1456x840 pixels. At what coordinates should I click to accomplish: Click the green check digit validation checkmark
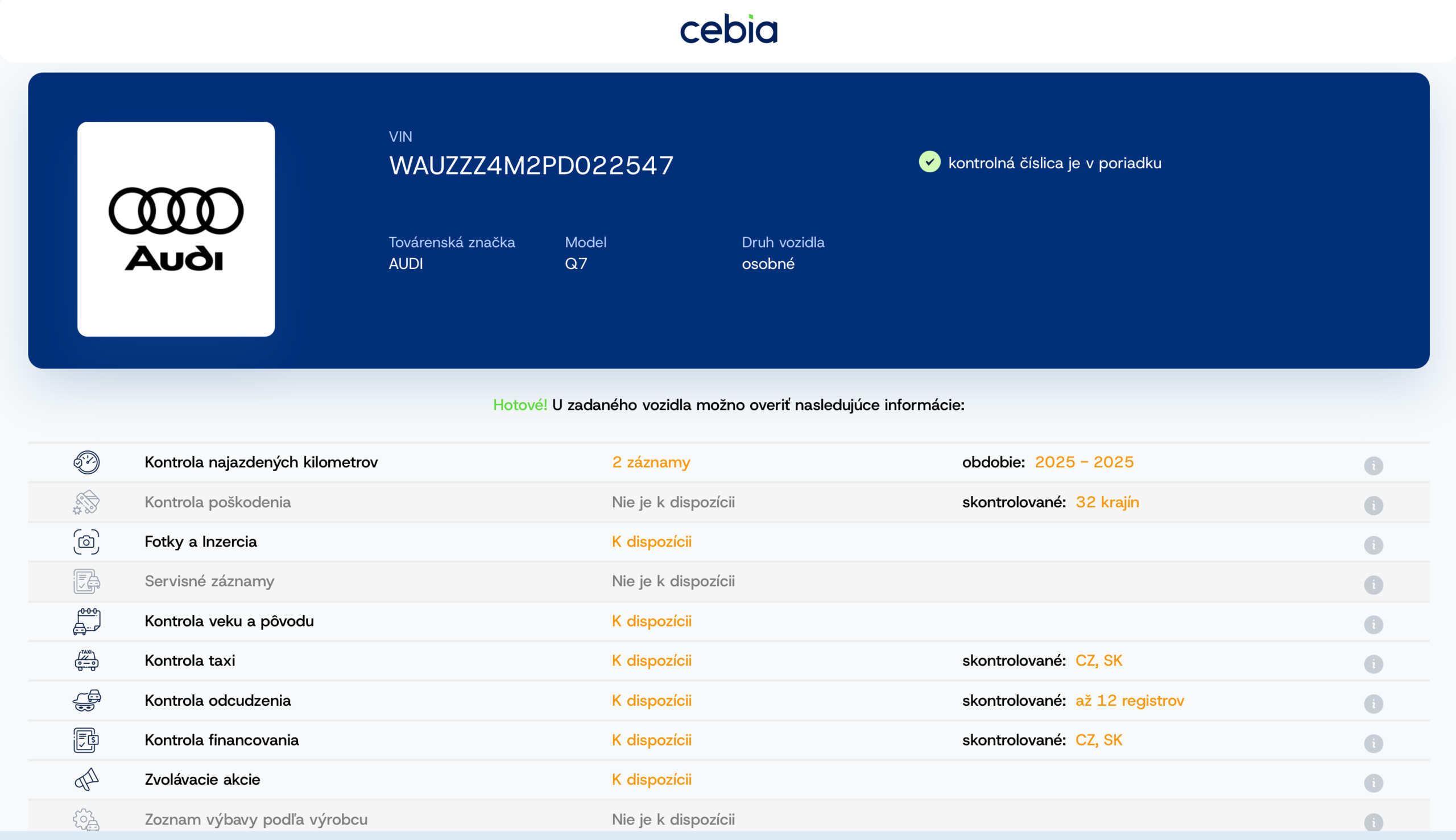tap(929, 162)
